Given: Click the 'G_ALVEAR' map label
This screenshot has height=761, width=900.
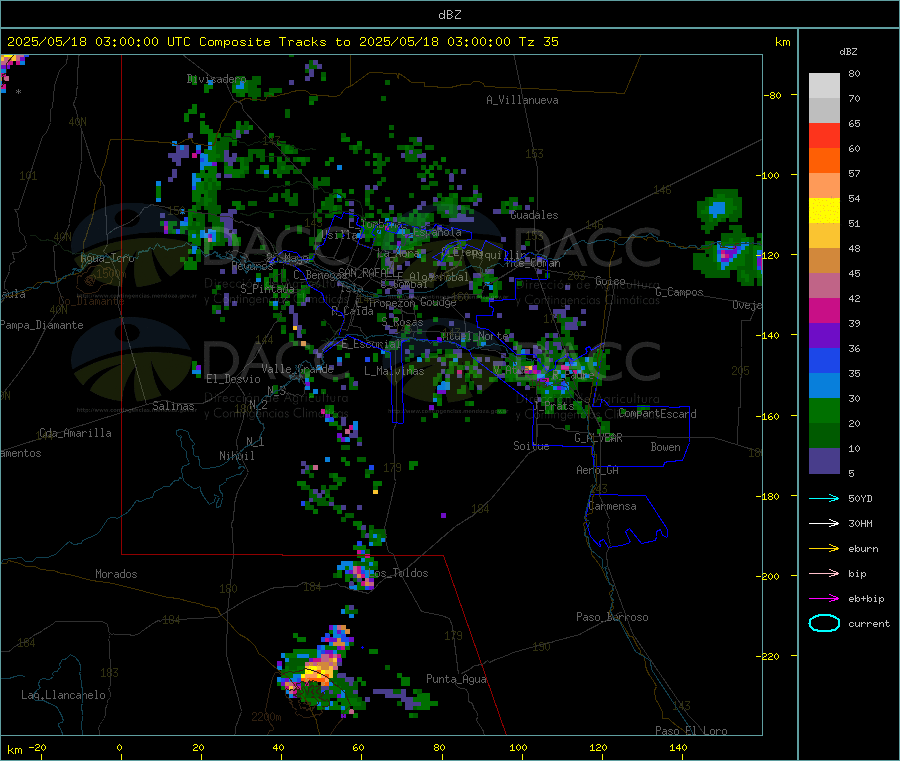Looking at the screenshot, I should (598, 438).
